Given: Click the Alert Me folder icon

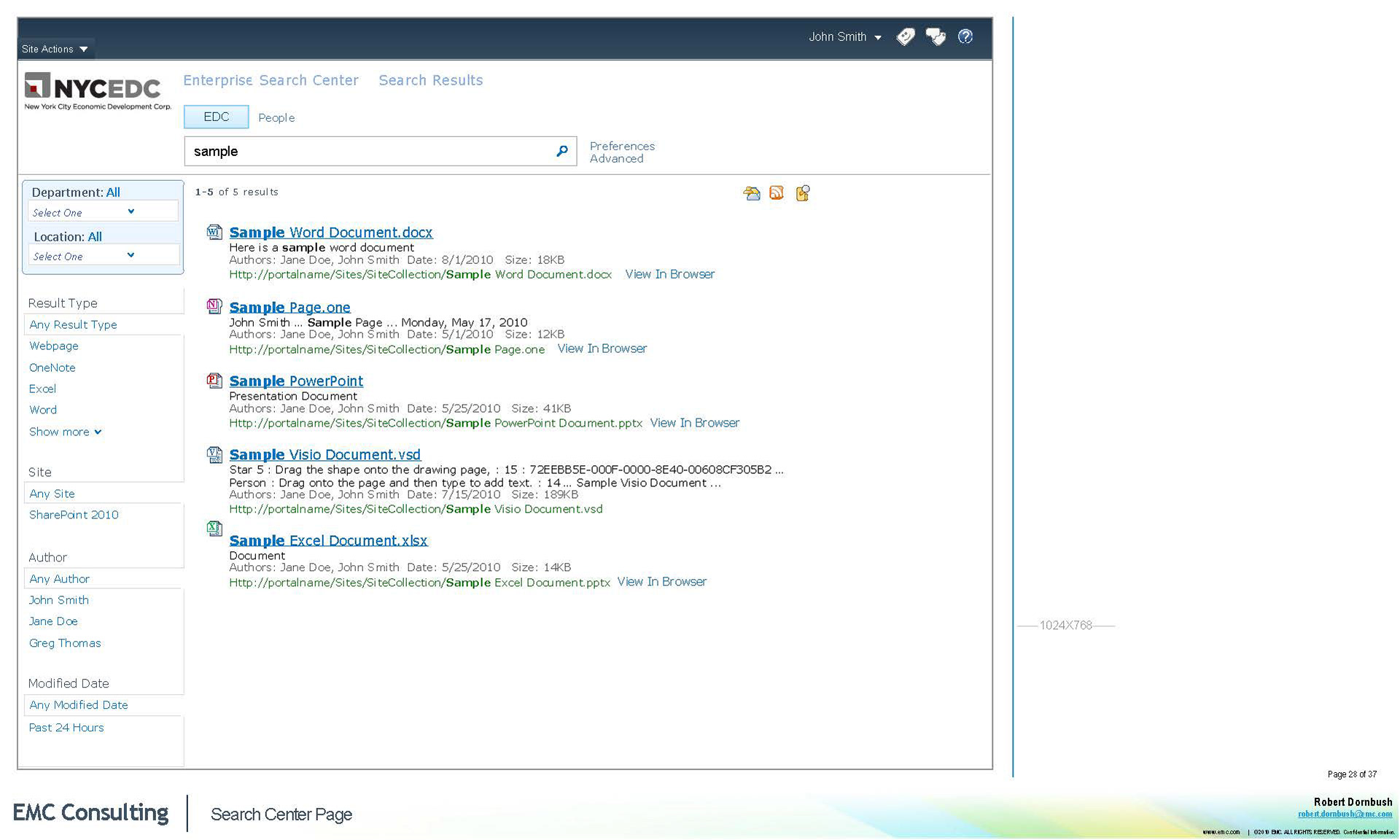Looking at the screenshot, I should 752,193.
